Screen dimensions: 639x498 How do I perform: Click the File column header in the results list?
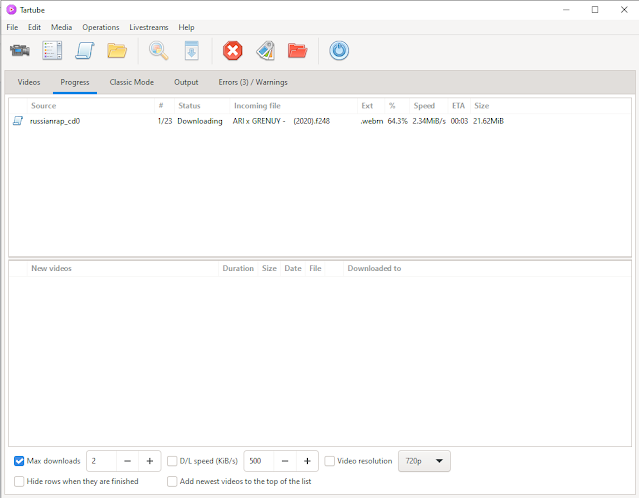[x=315, y=269]
